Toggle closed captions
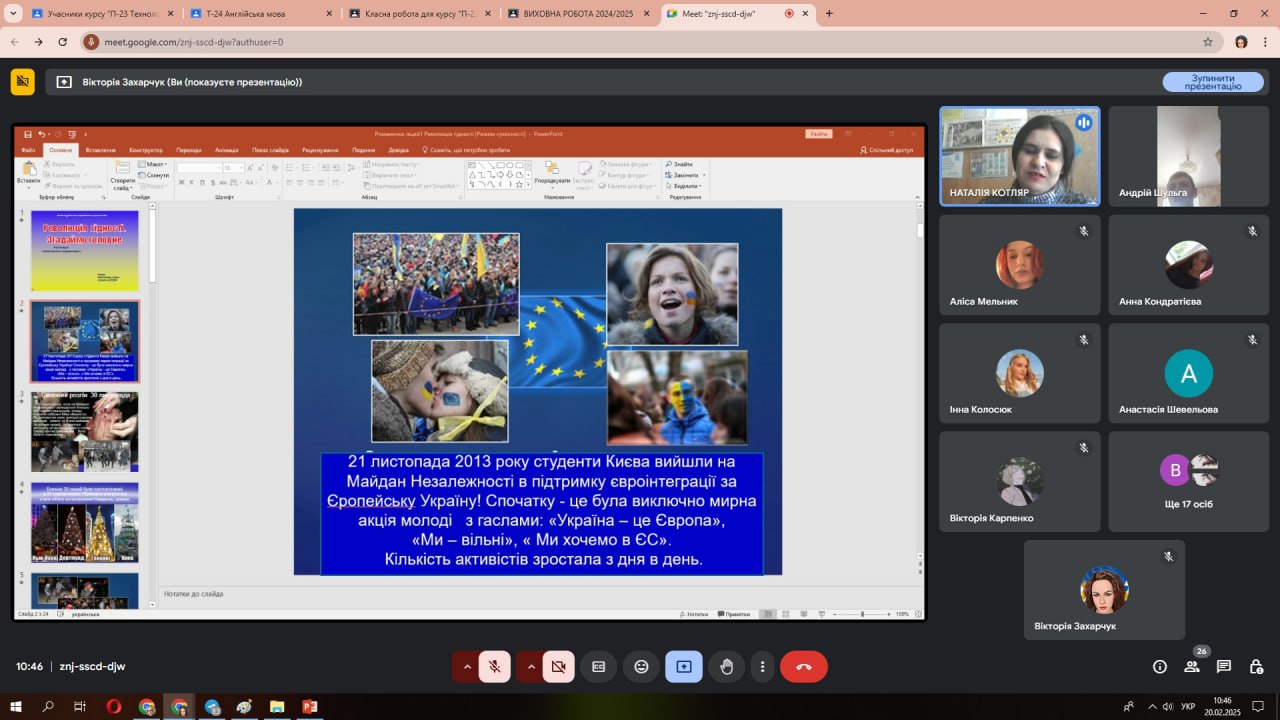1280x720 pixels. click(598, 666)
